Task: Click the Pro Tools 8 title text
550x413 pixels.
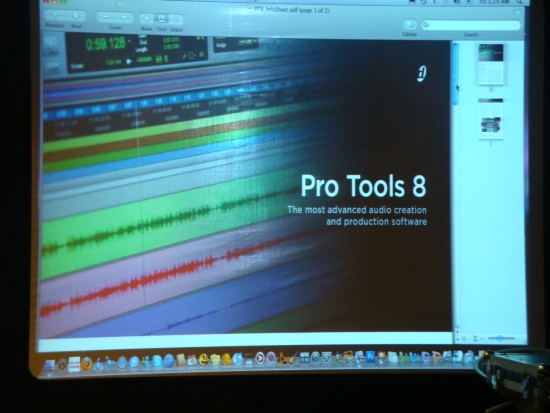Action: tap(363, 186)
